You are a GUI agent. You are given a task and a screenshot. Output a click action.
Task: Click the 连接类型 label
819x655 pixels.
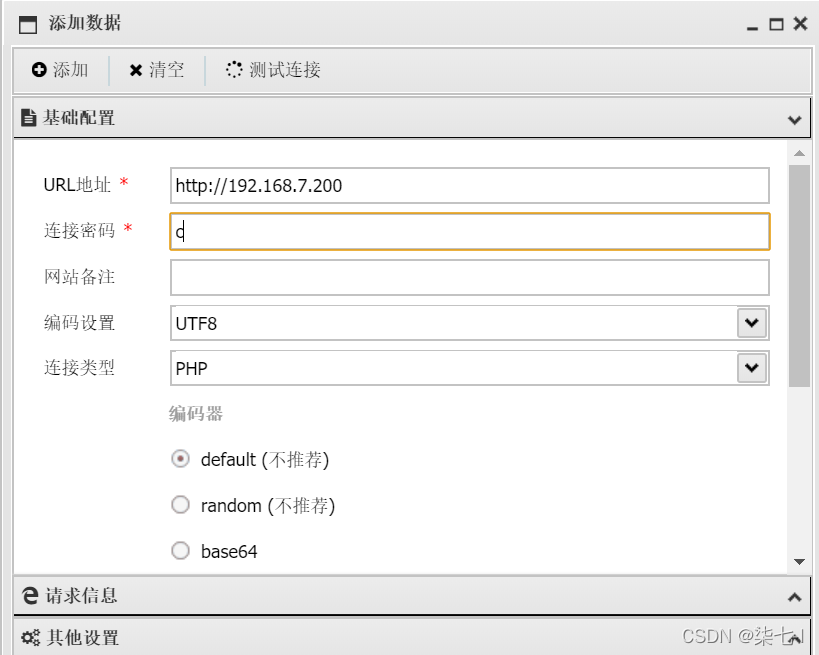tap(79, 368)
